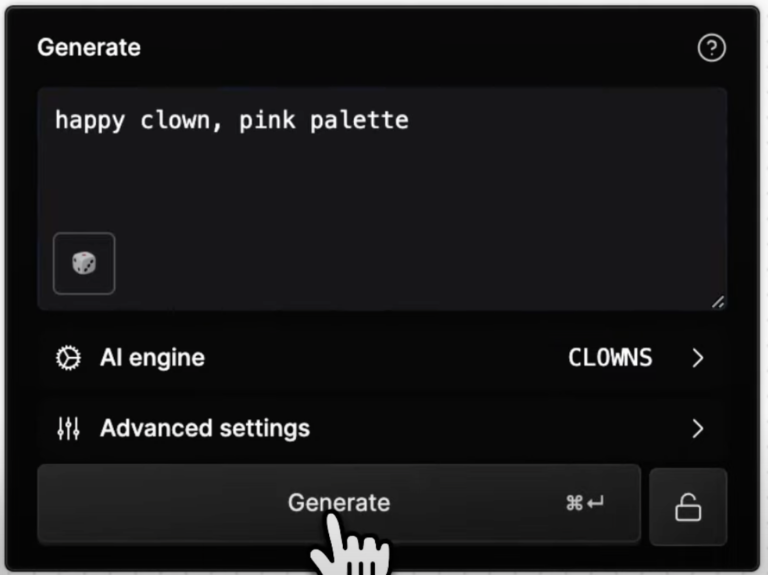Click the Generate panel heading text
Viewport: 768px width, 575px height.
89,48
